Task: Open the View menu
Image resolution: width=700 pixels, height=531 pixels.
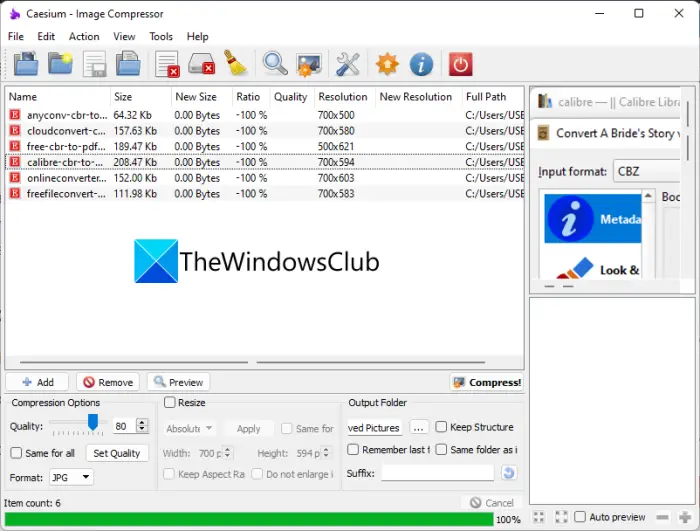Action: pos(124,37)
